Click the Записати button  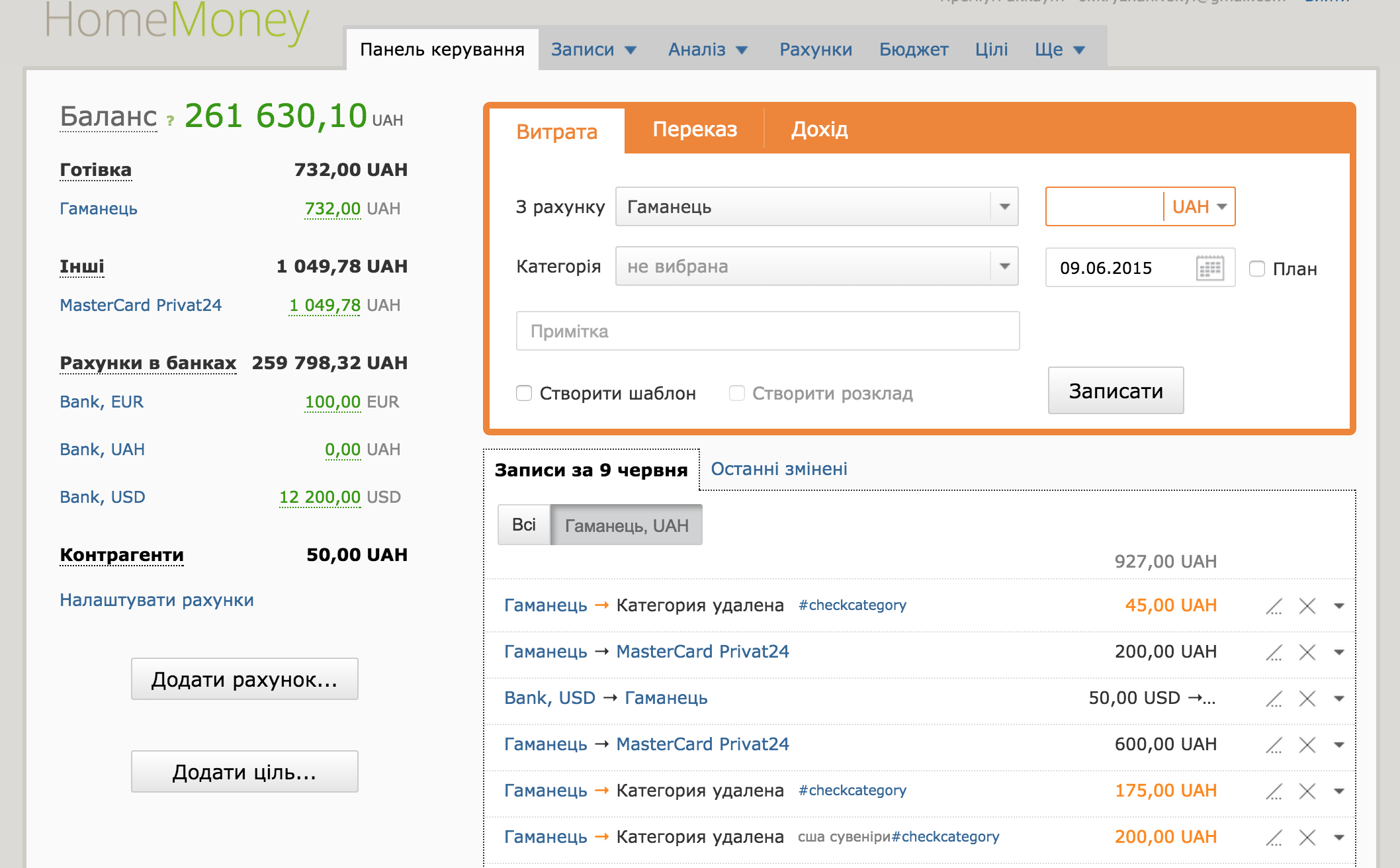point(1116,390)
